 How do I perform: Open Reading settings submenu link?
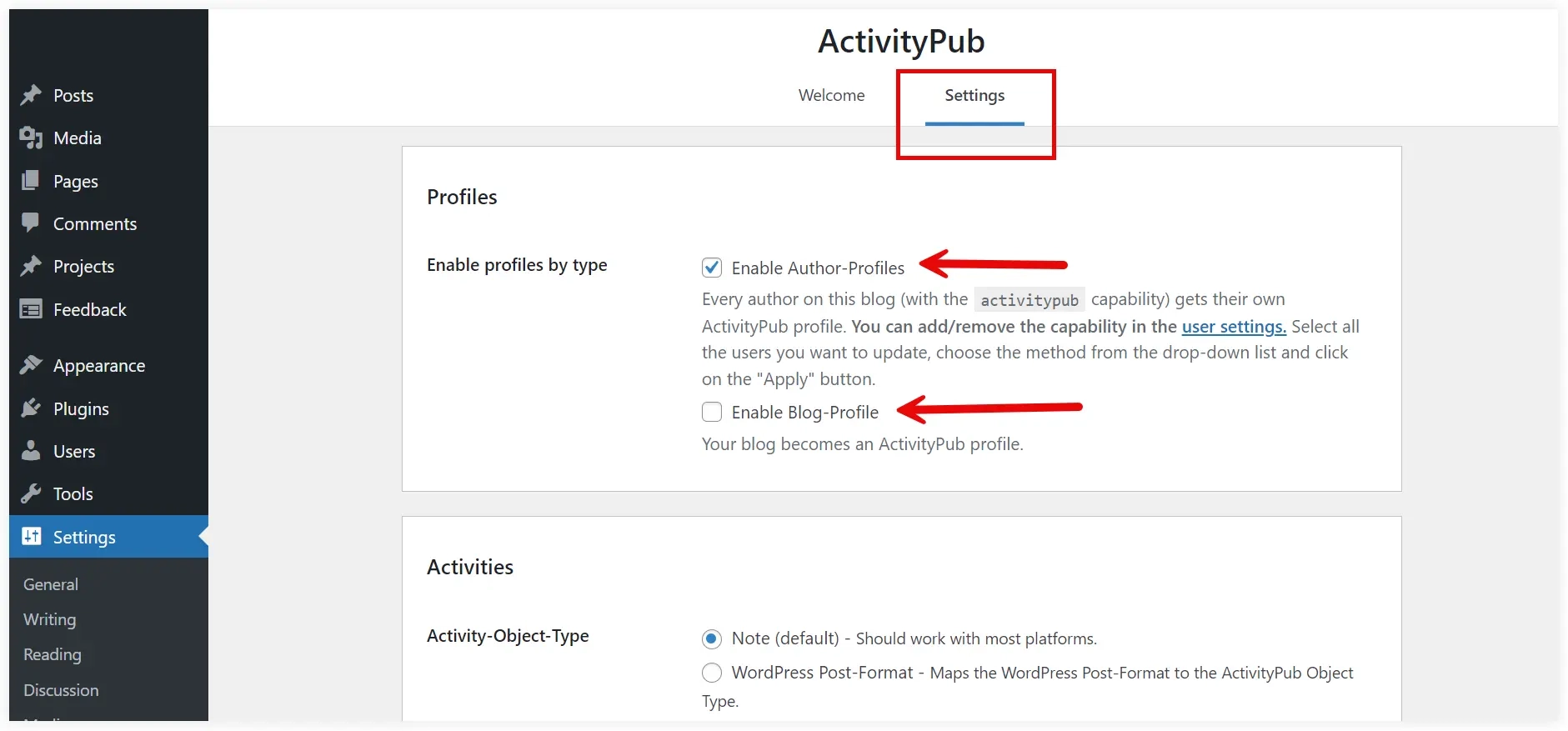point(53,654)
